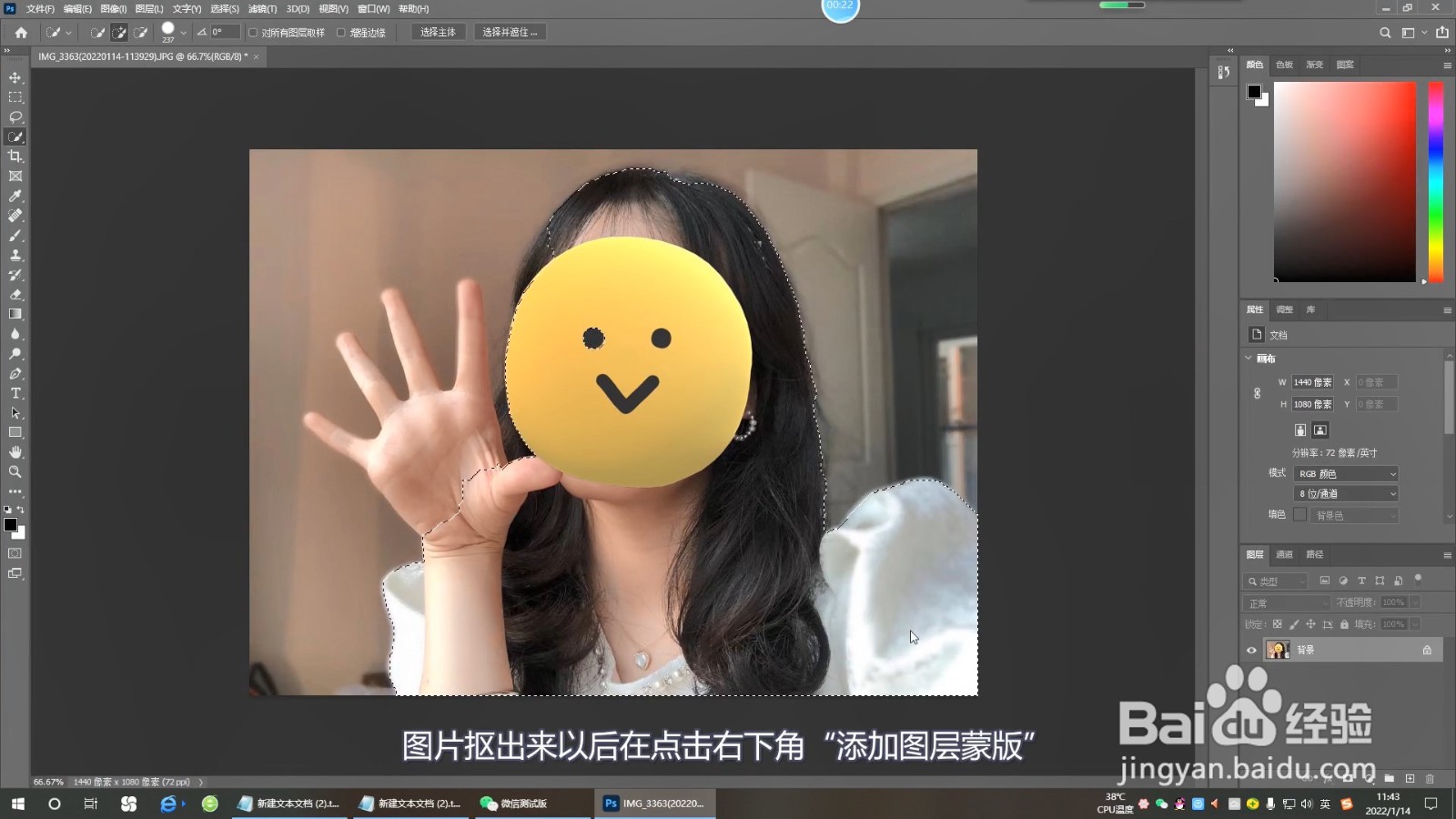The image size is (1456, 819).
Task: Open the blend mode dropdown showing 正常
Action: (x=1285, y=602)
